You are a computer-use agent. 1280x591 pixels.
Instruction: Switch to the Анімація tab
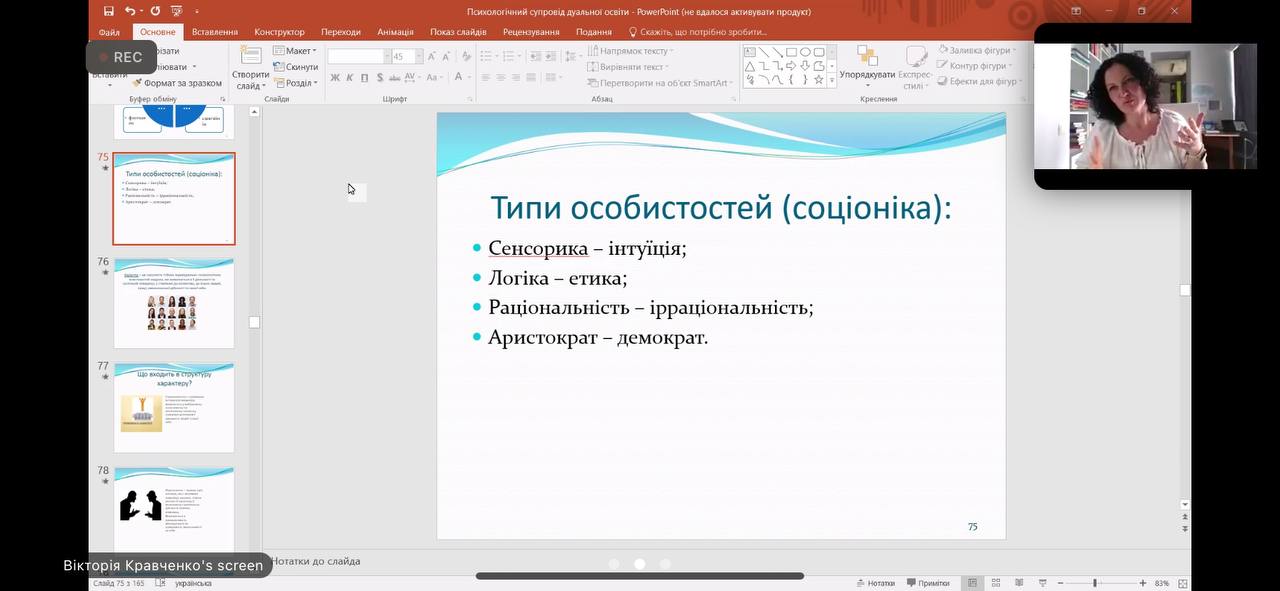[x=395, y=32]
